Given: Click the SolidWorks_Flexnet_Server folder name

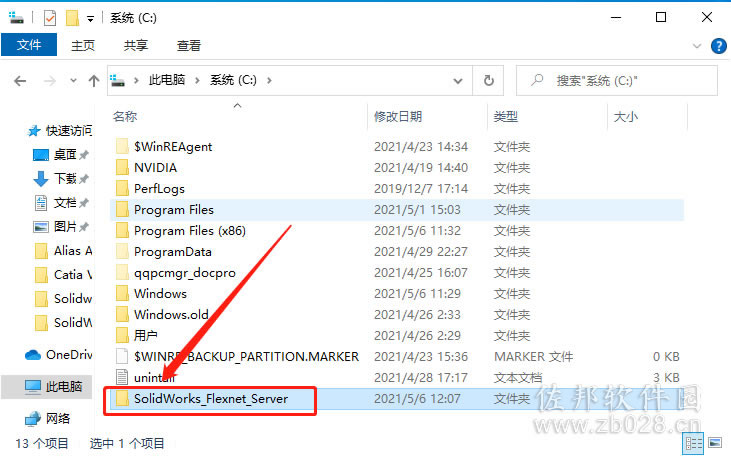Looking at the screenshot, I should (x=211, y=399).
